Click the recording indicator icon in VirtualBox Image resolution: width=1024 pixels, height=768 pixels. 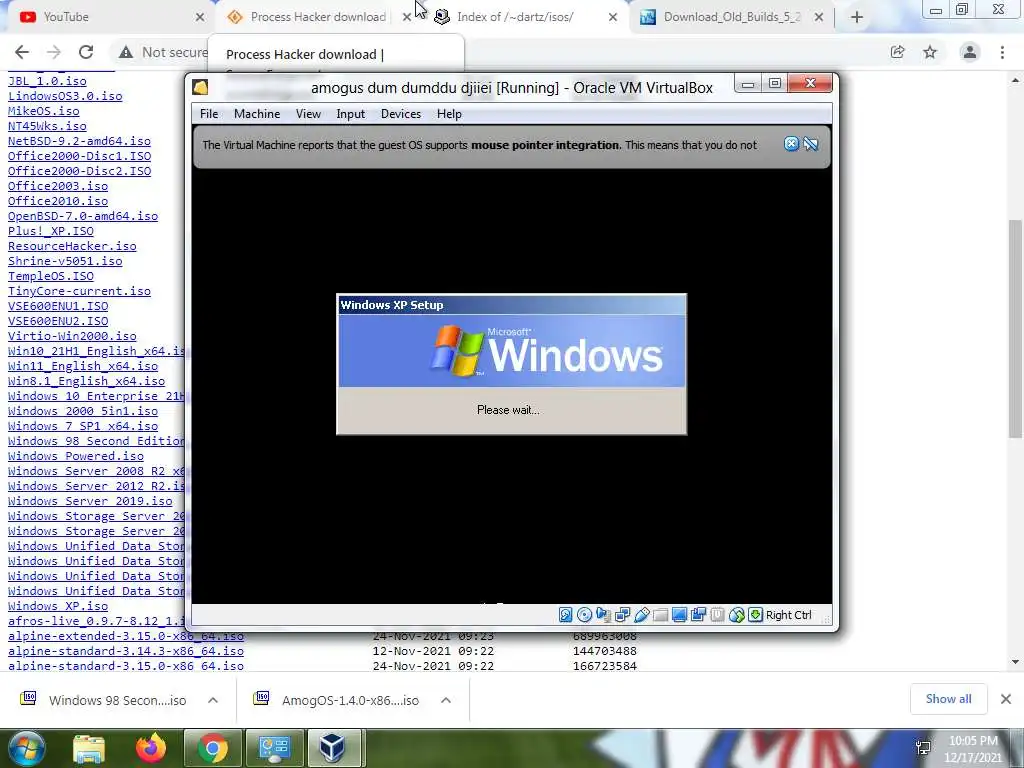pos(698,615)
